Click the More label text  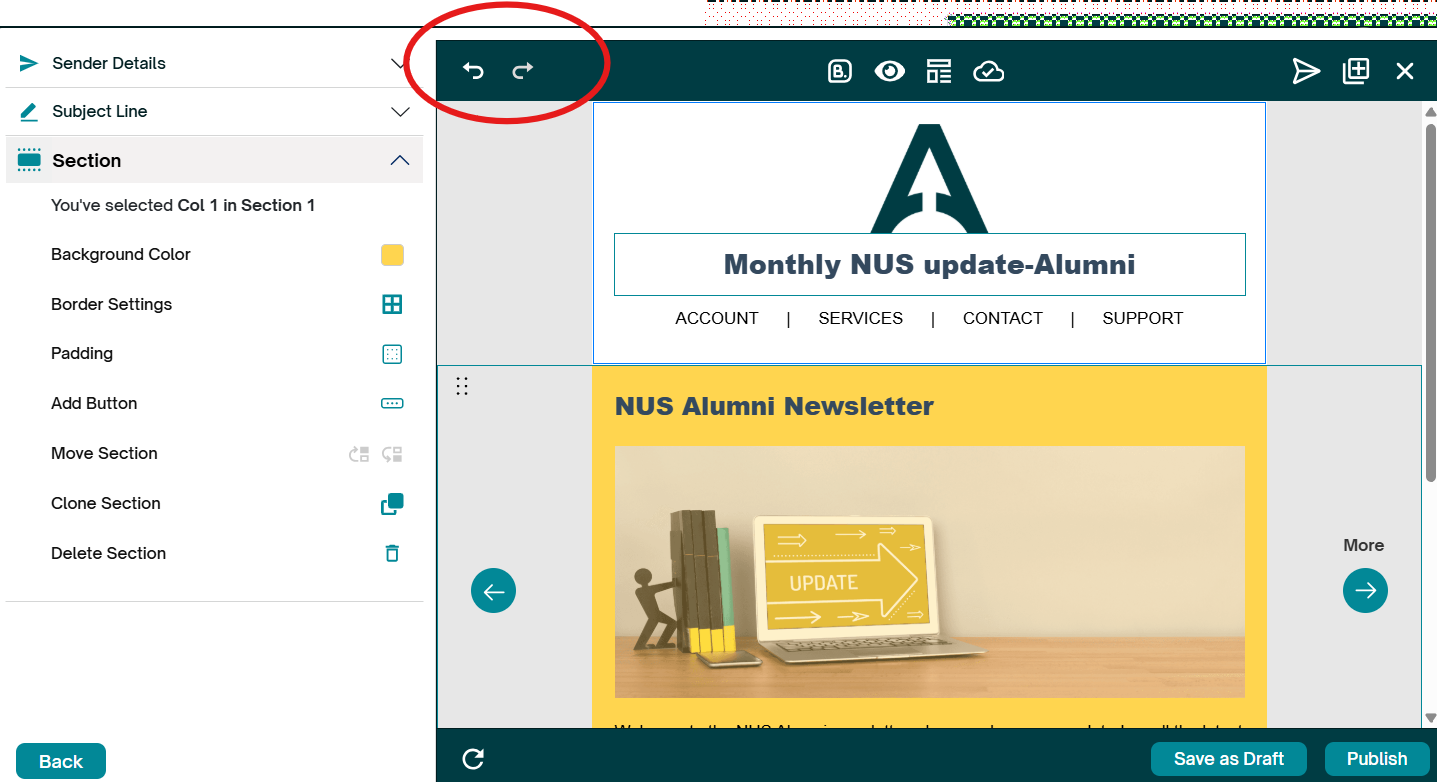(1364, 546)
